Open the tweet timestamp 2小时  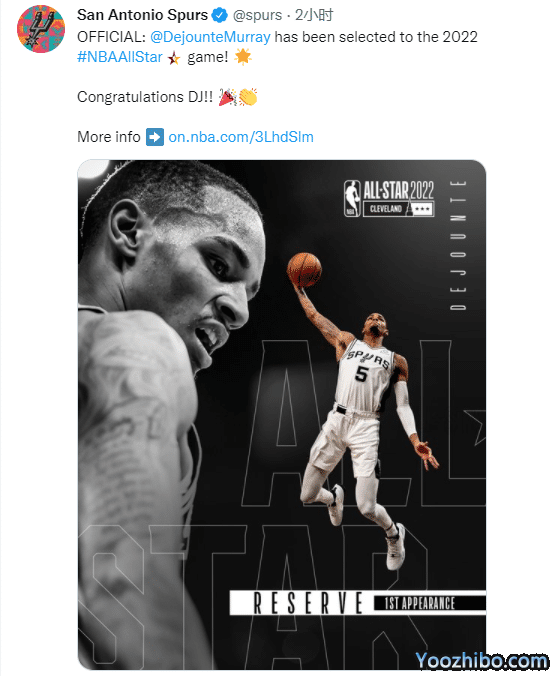pos(314,15)
